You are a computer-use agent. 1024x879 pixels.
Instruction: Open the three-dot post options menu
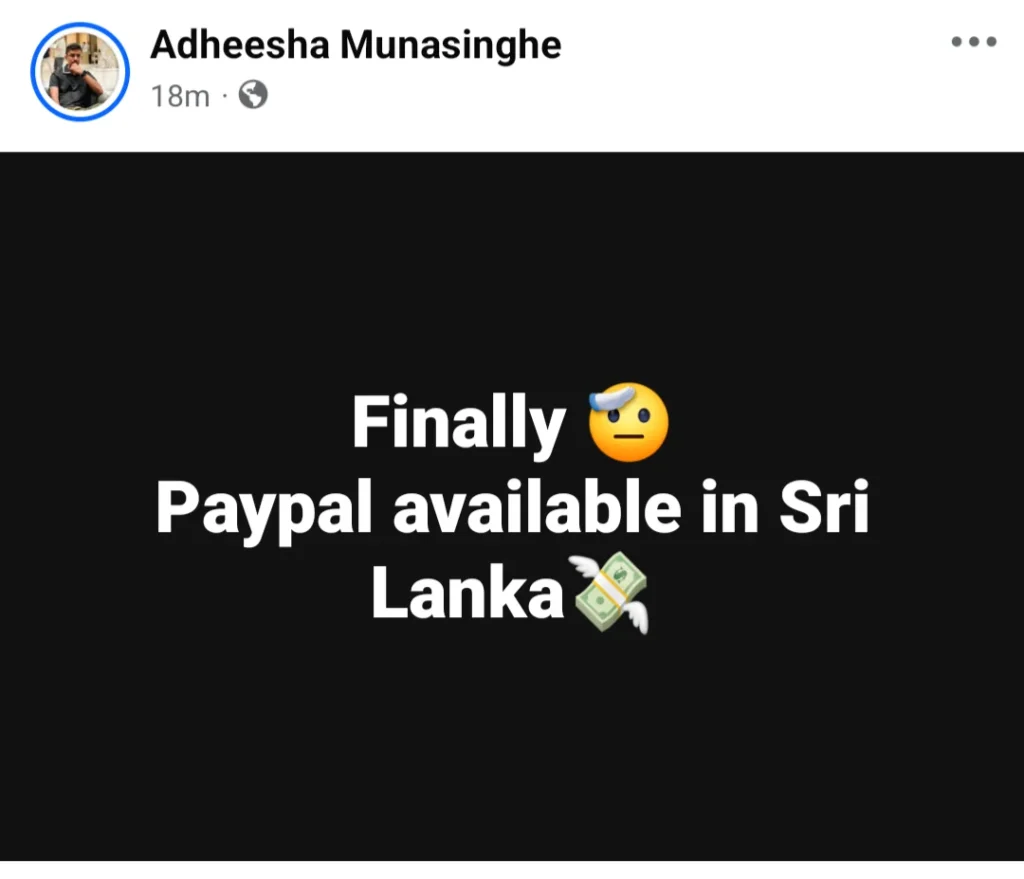[974, 42]
